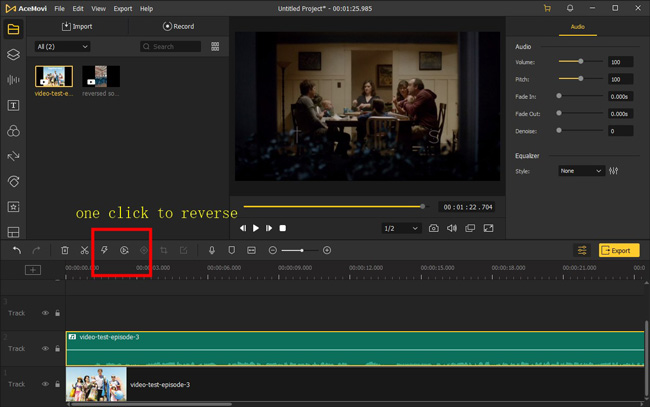Zoom out timeline with minus icon
This screenshot has height=407, width=650.
tap(272, 250)
